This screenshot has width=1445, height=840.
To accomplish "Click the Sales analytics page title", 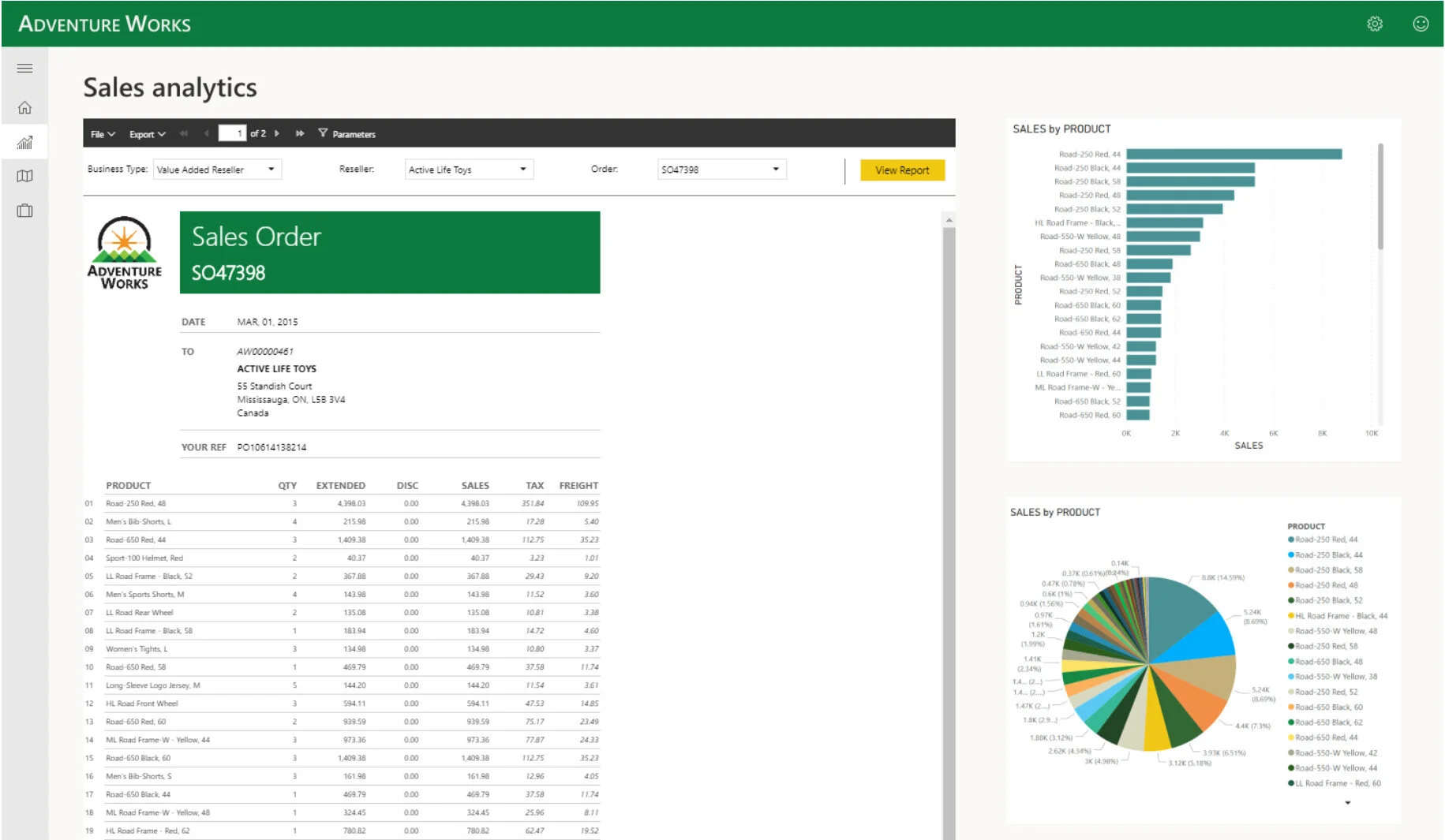I will [x=170, y=88].
